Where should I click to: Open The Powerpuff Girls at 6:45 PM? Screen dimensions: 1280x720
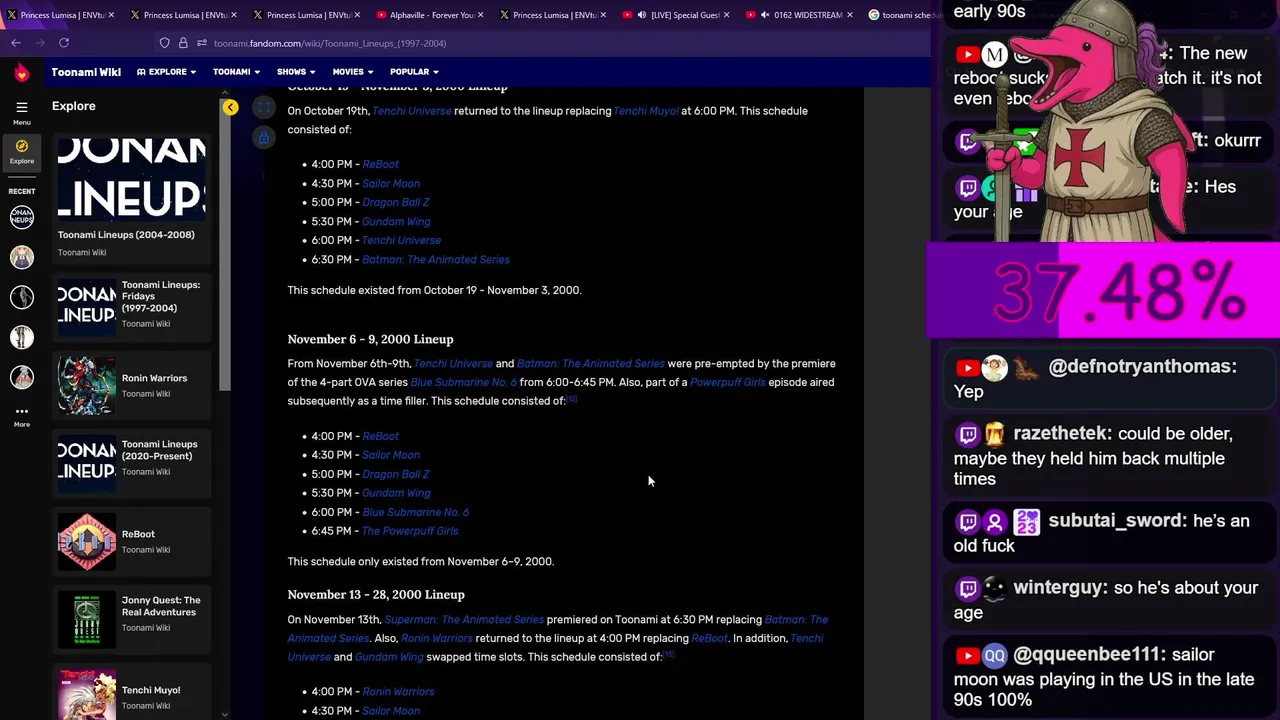pyautogui.click(x=410, y=531)
